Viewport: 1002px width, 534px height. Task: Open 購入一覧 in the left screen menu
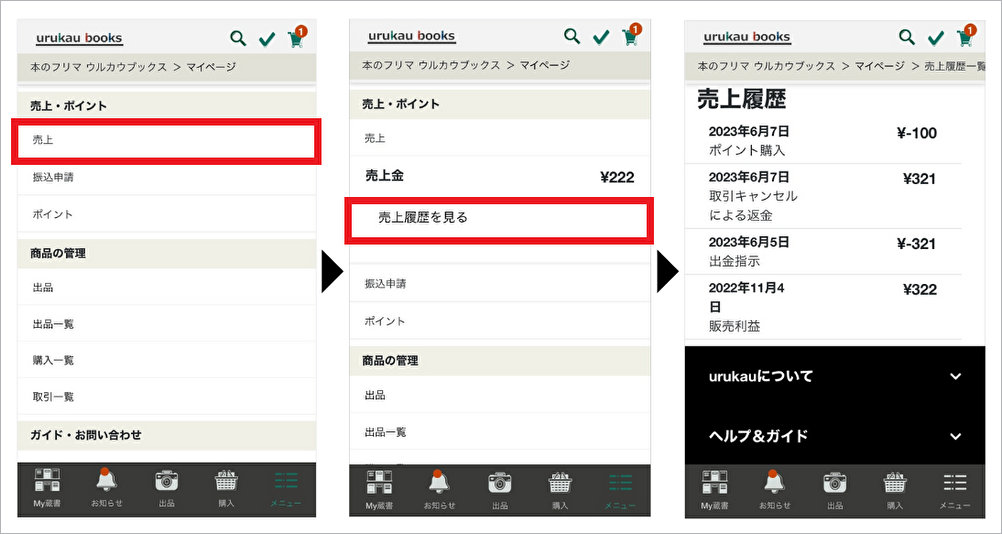pyautogui.click(x=53, y=360)
